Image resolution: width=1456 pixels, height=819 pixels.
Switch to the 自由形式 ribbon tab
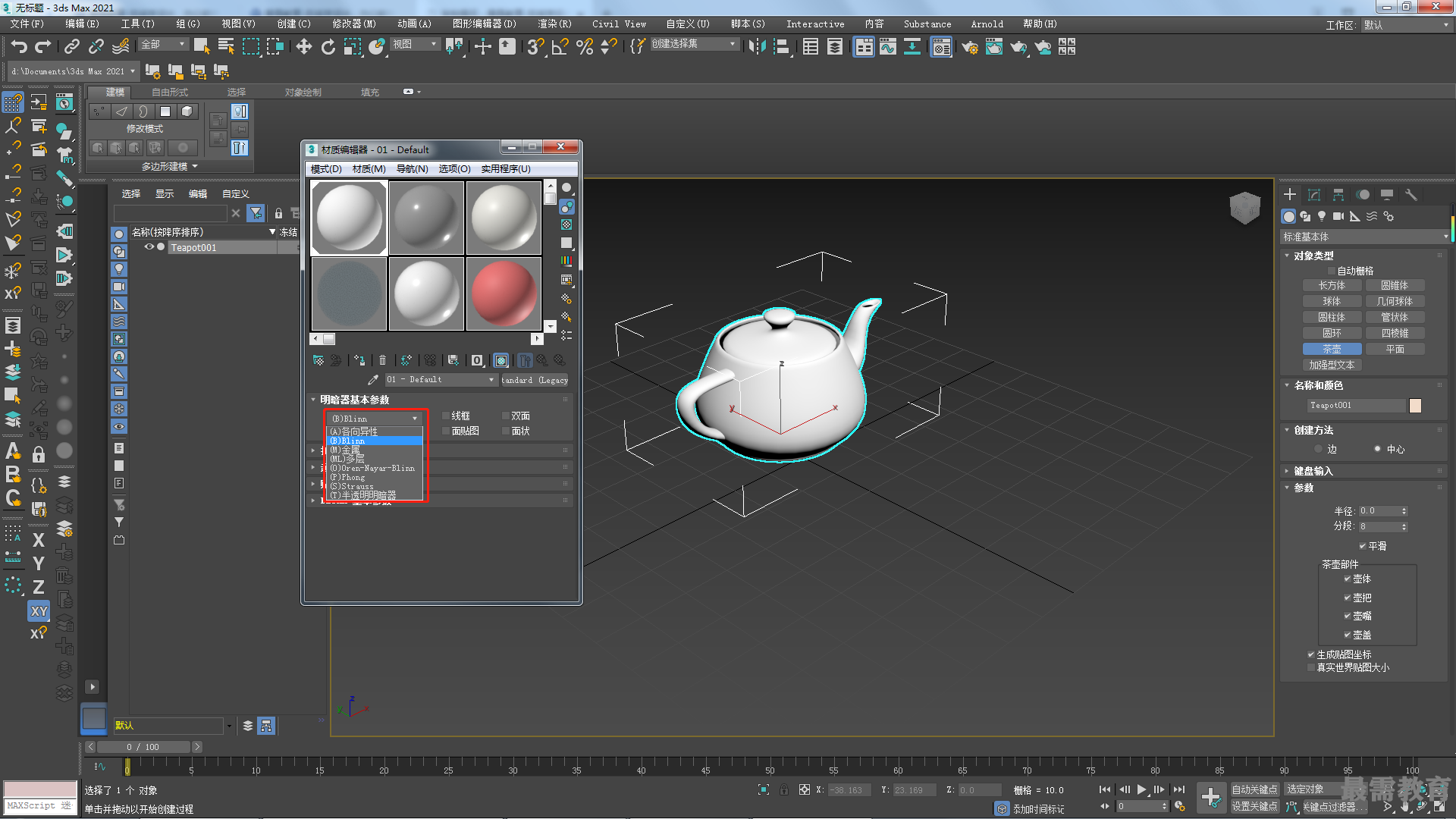click(170, 92)
